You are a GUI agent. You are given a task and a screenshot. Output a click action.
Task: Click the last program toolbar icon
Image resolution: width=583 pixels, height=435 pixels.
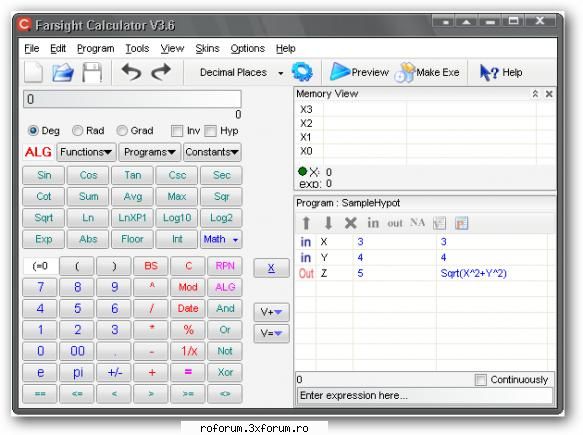point(461,223)
